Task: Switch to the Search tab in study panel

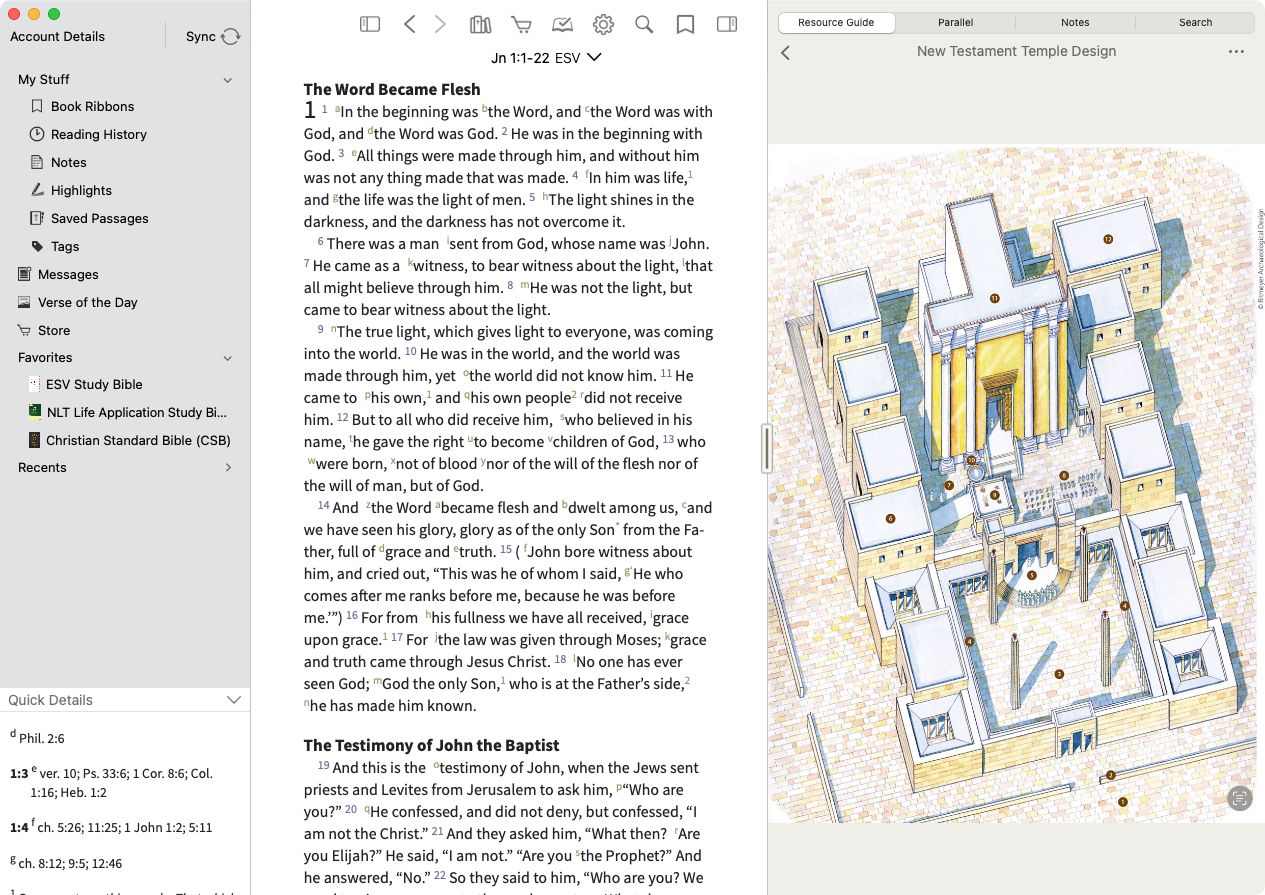Action: (1195, 22)
